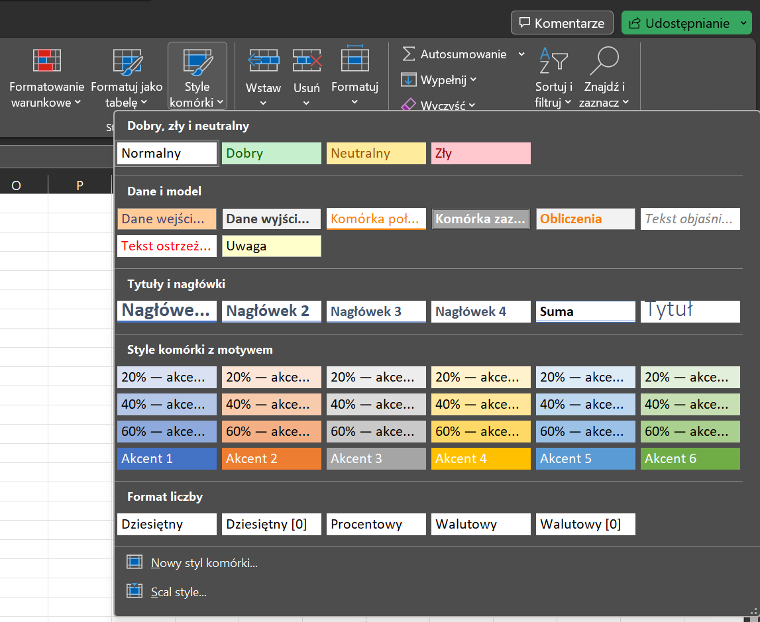Image resolution: width=760 pixels, height=622 pixels.
Task: Choose Nowy styl komórki menu entry
Action: [x=204, y=563]
